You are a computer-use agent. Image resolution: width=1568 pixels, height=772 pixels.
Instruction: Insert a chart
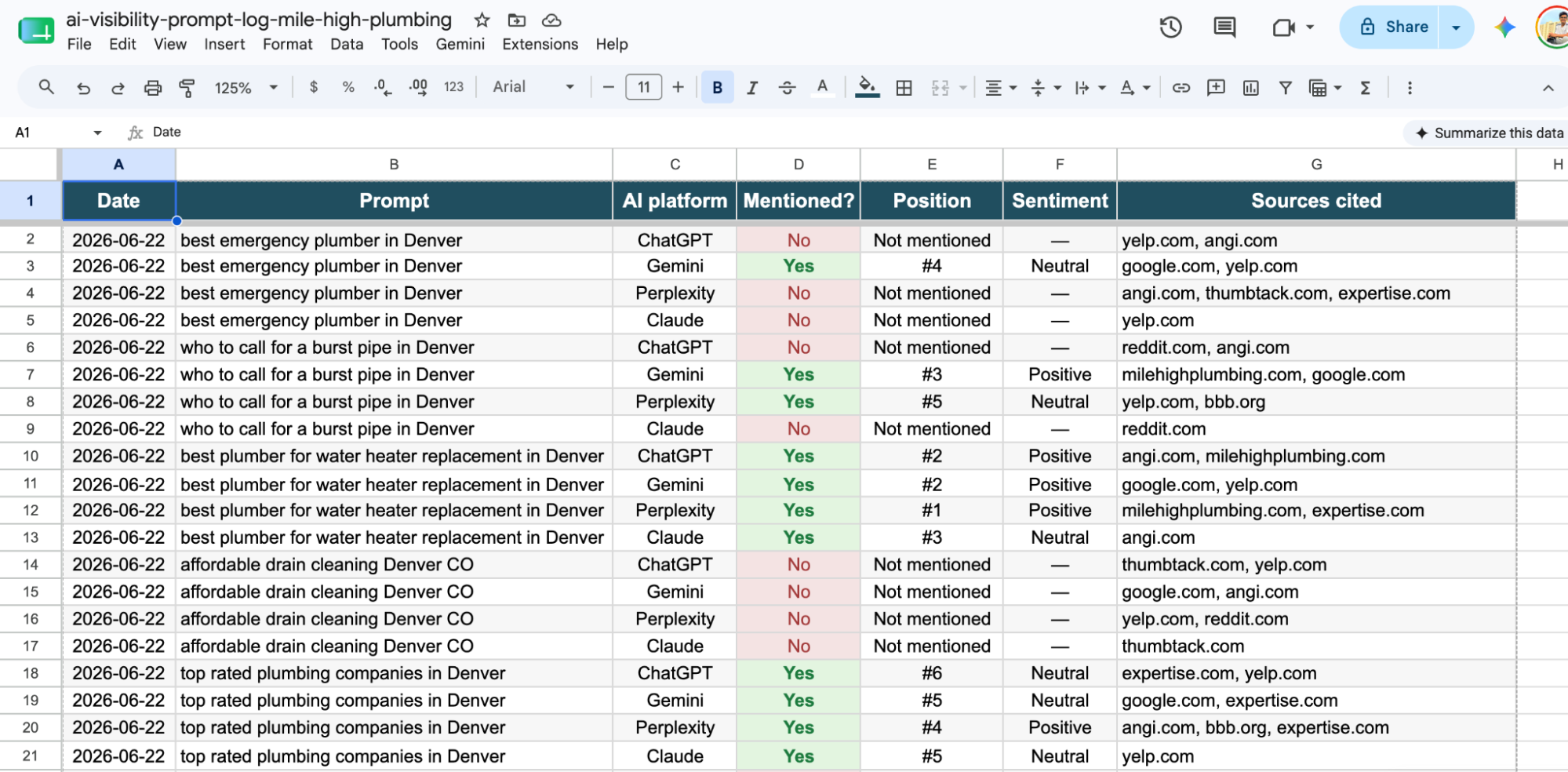click(x=1251, y=87)
